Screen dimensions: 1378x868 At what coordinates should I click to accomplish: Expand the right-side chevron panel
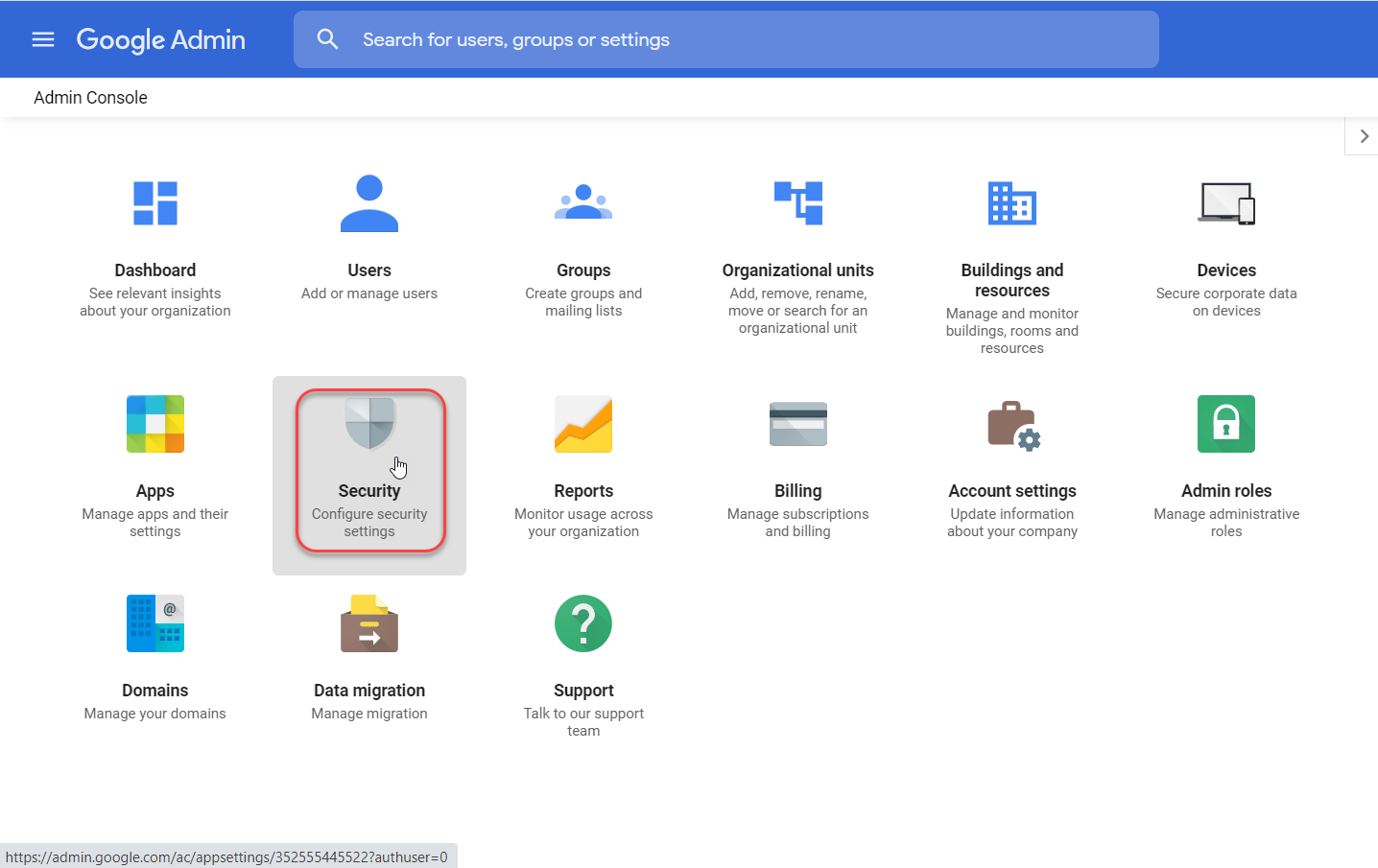point(1362,136)
